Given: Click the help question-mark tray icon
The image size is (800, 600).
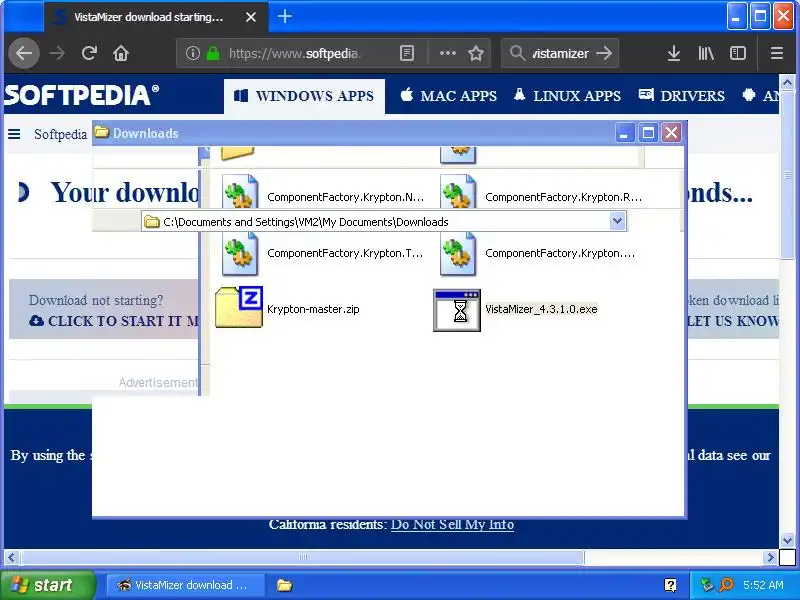Looking at the screenshot, I should pyautogui.click(x=670, y=585).
